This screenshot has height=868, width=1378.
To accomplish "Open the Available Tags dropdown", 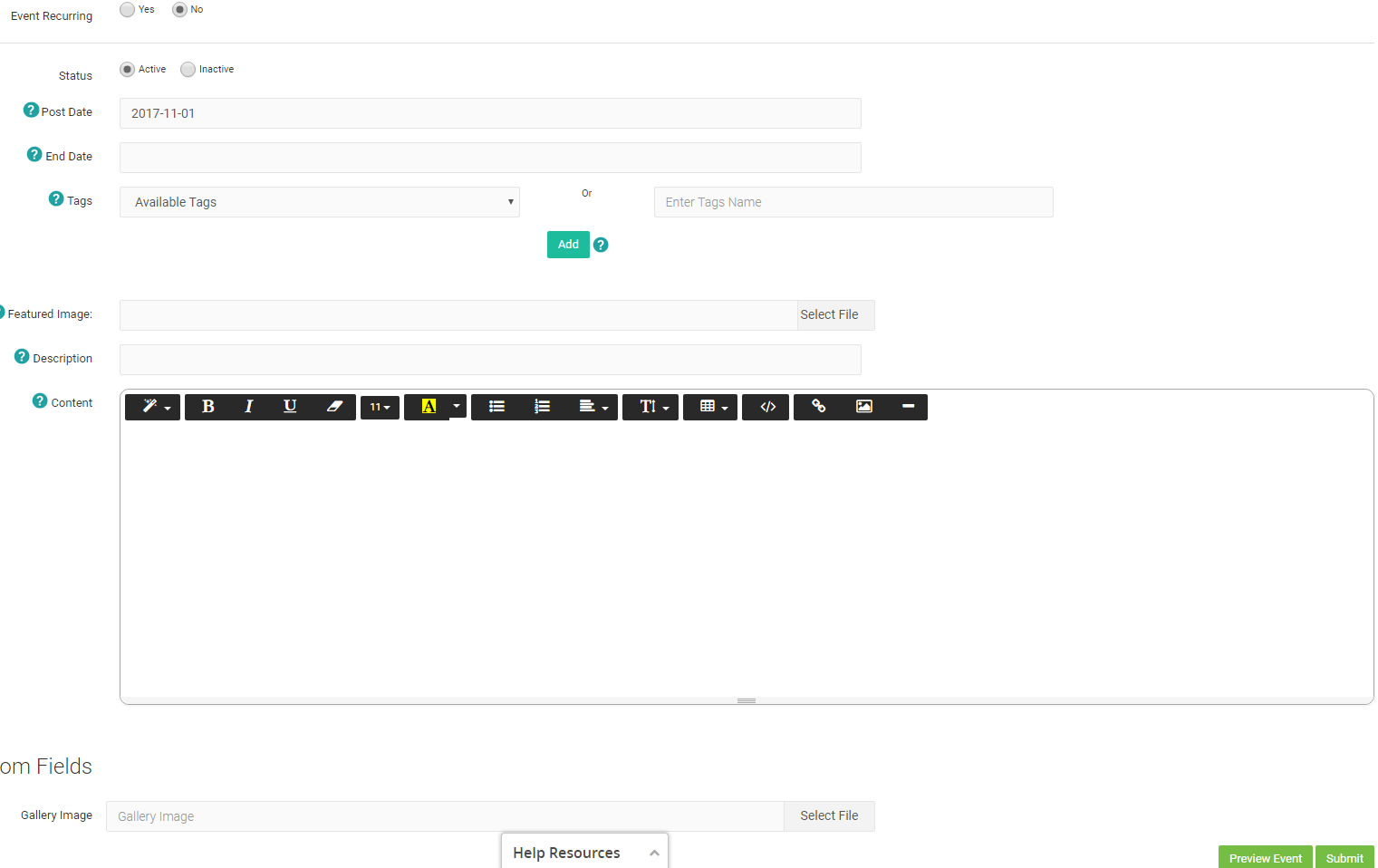I will 320,202.
